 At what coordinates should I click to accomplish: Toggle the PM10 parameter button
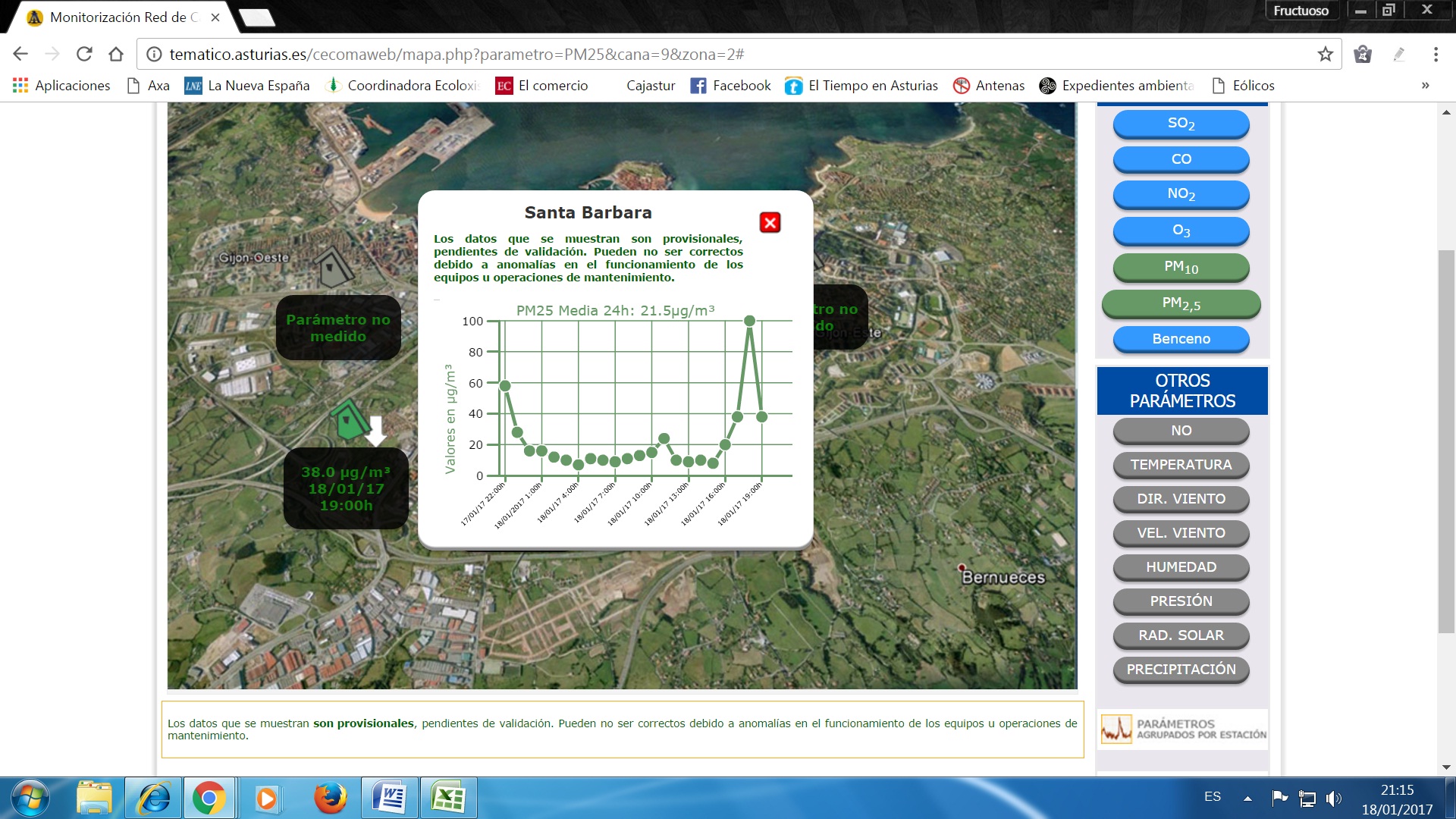click(1181, 267)
